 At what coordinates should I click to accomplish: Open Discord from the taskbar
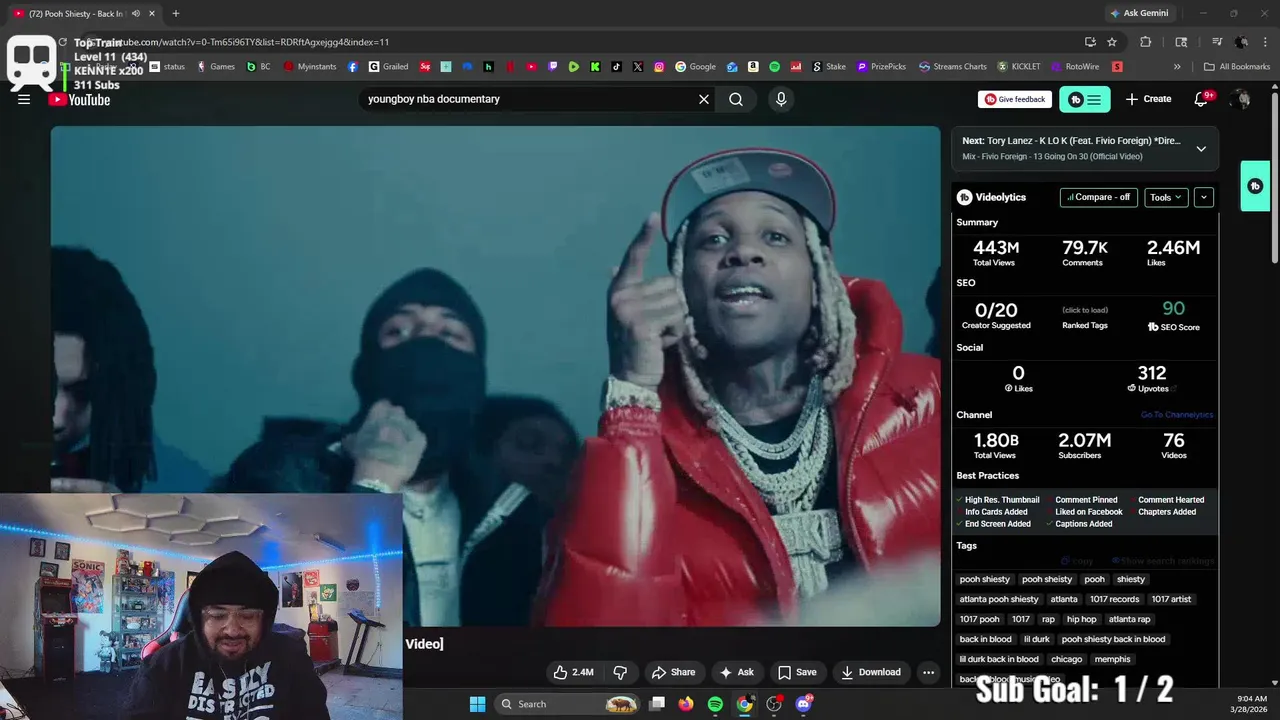803,704
